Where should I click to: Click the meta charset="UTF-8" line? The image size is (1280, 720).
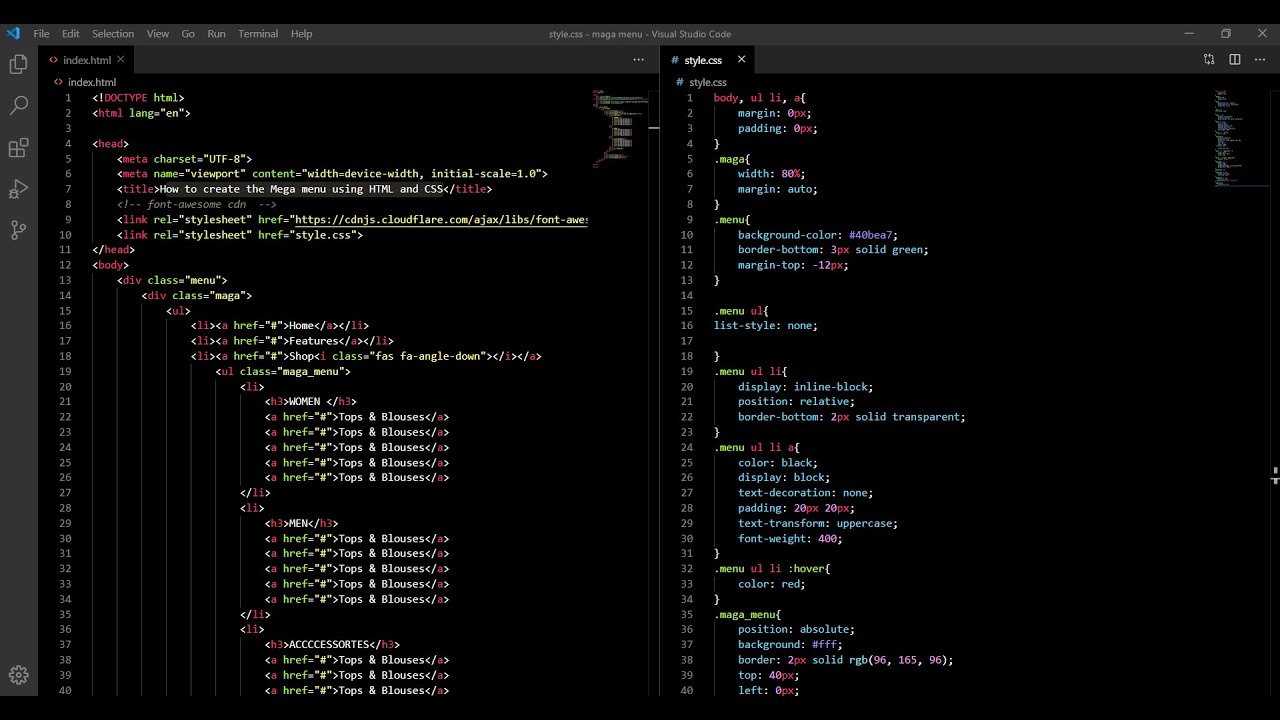[184, 158]
